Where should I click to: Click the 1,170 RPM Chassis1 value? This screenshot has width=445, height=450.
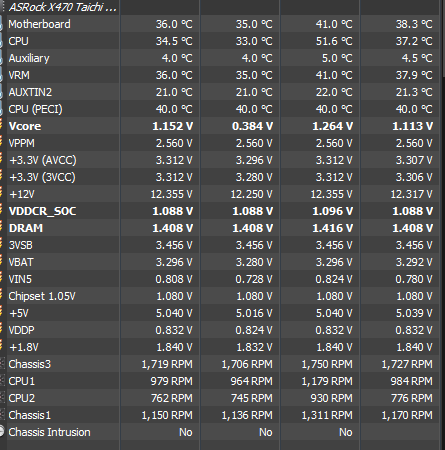click(x=407, y=415)
